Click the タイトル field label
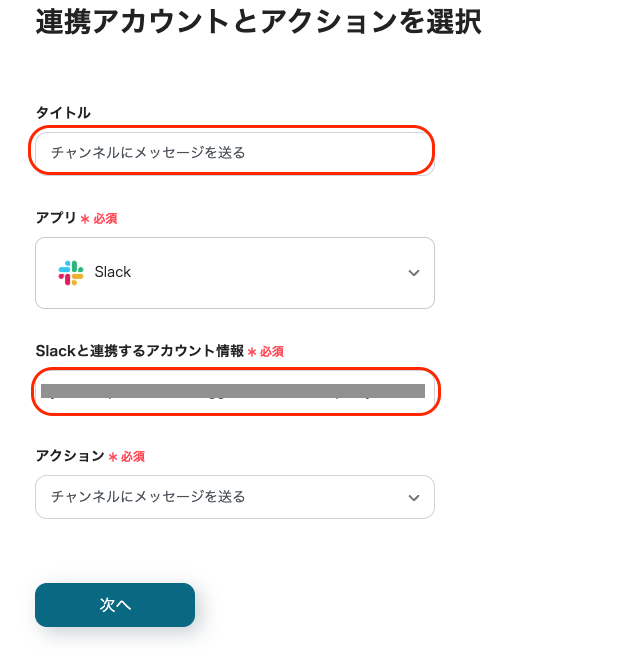 (x=63, y=113)
